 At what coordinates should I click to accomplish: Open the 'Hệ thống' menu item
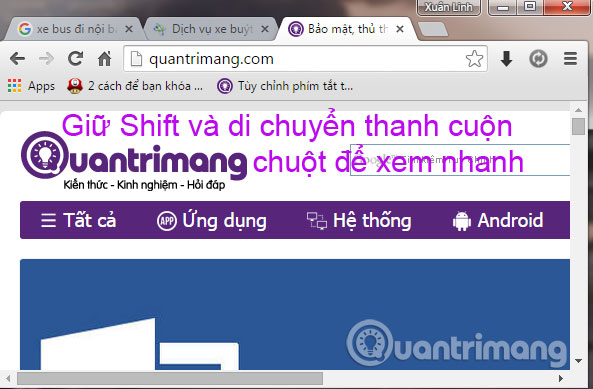(x=359, y=220)
